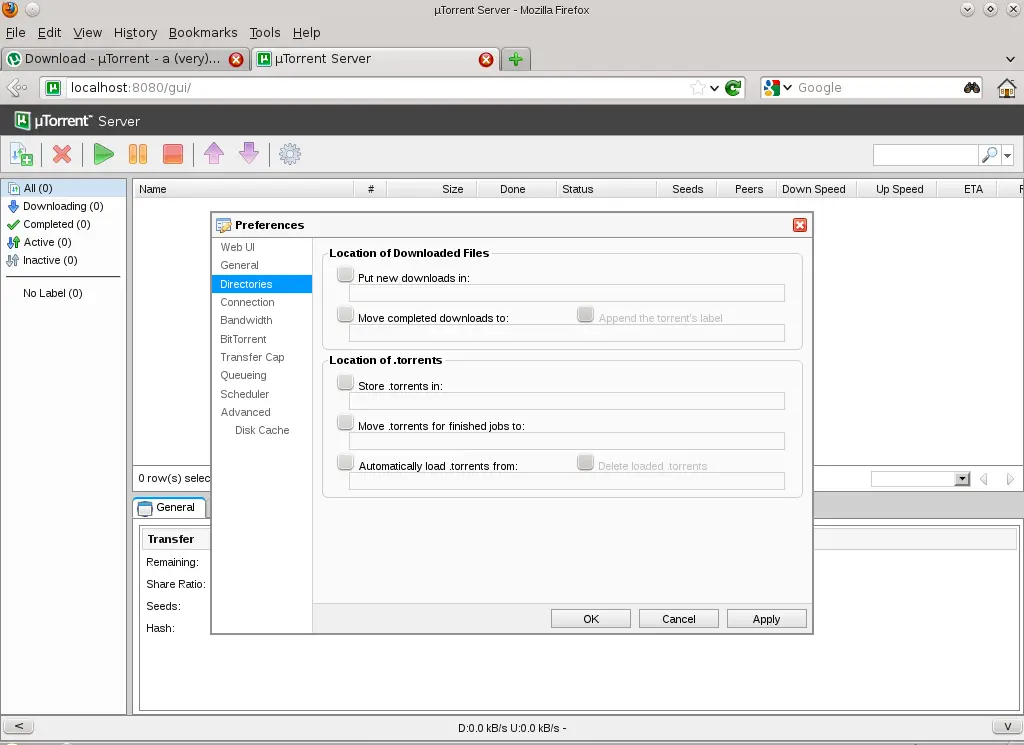1024x745 pixels.
Task: Open the address bar history dropdown arrow
Action: click(714, 88)
